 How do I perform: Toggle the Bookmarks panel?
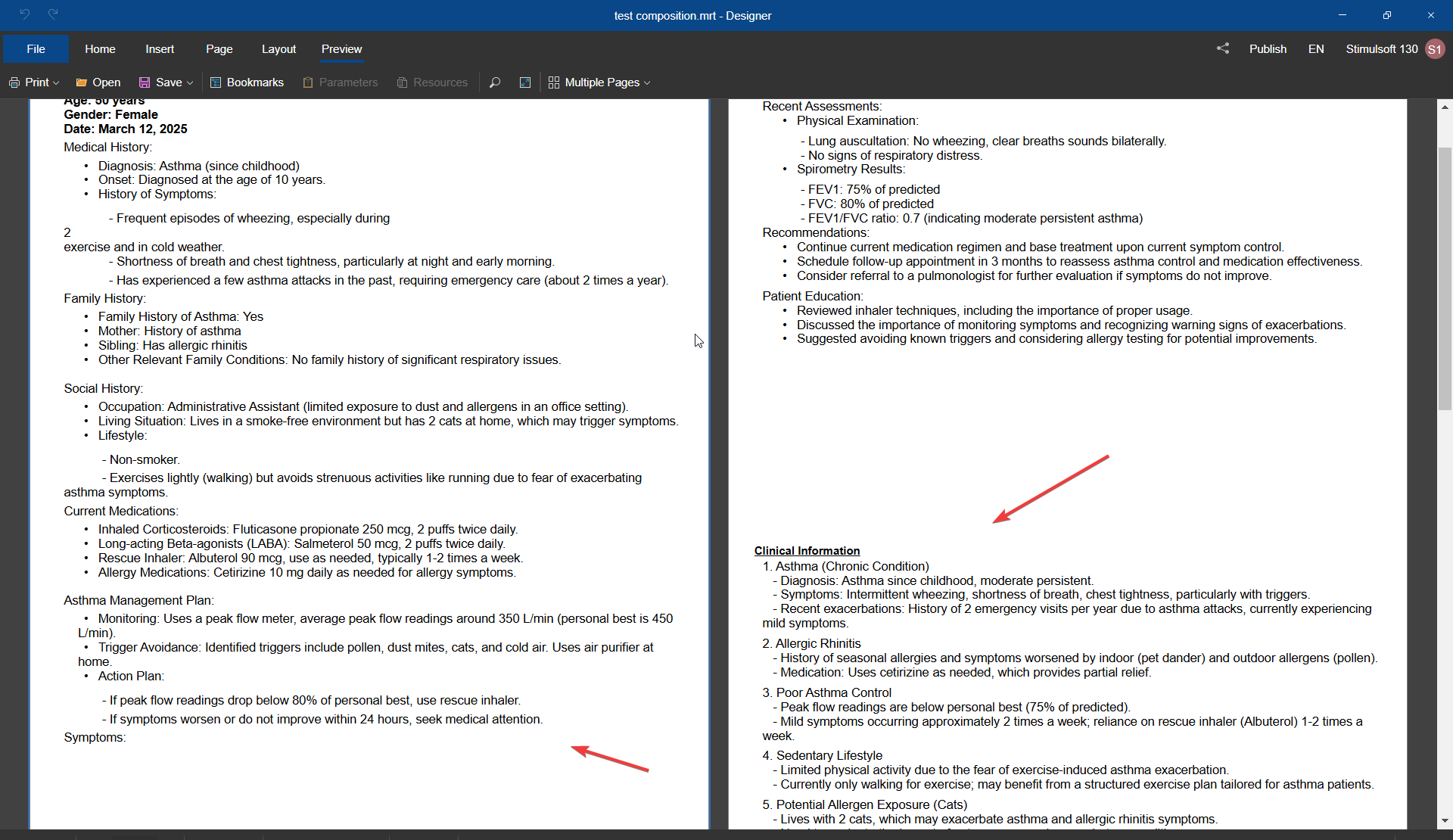coord(247,82)
